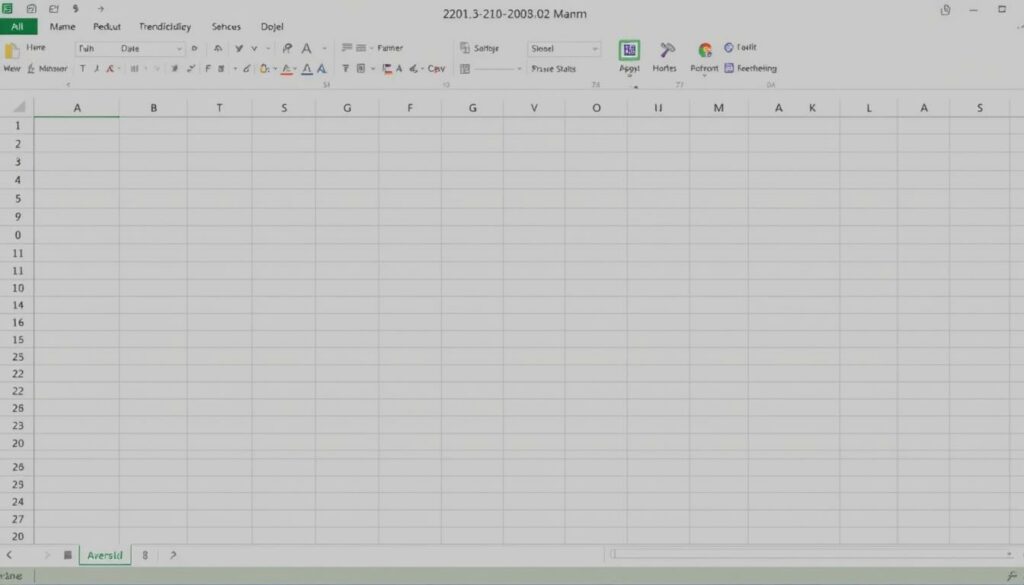This screenshot has height=585, width=1024.
Task: Select column O header
Action: [596, 108]
